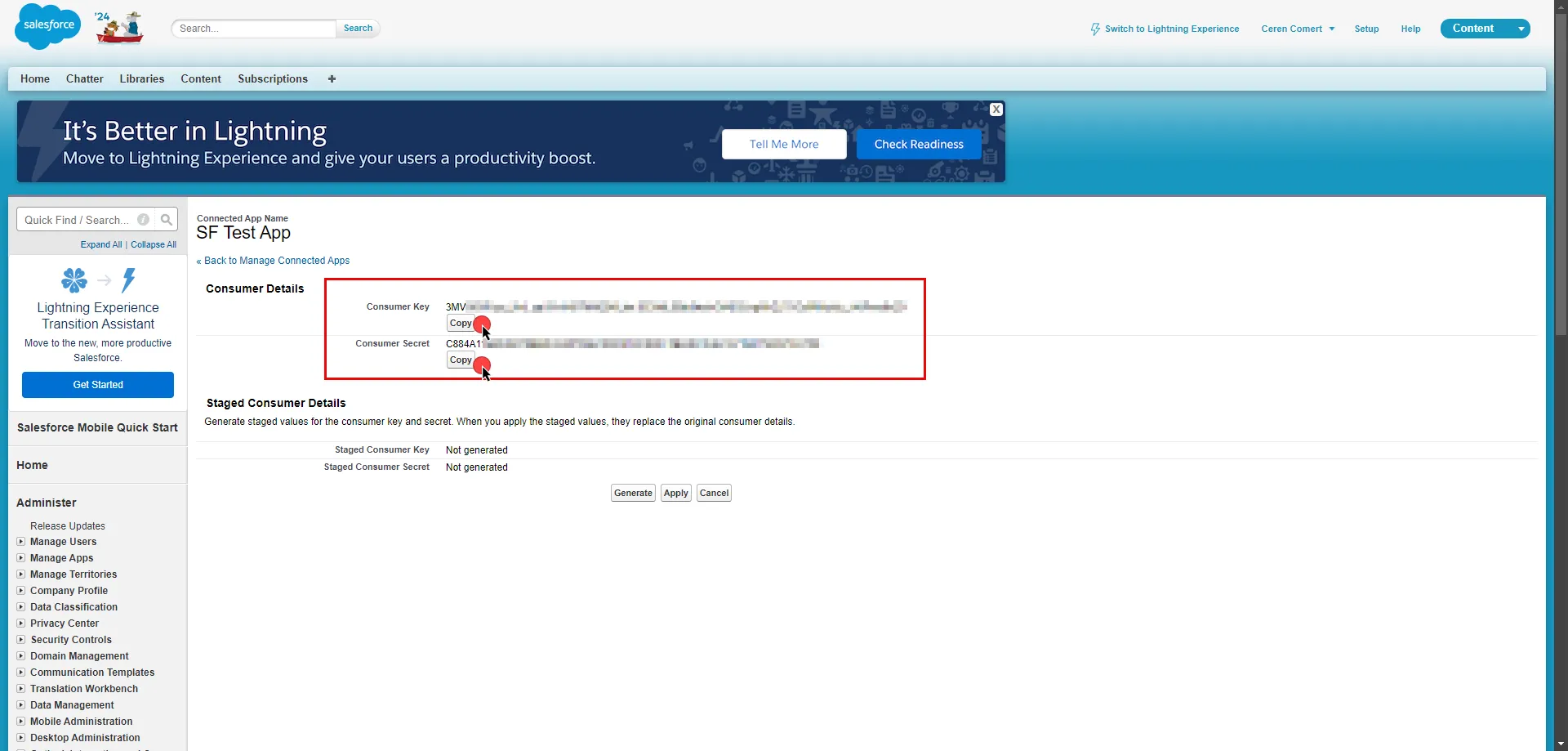
Task: Click the Lightning Experience Transition Assistant heading
Action: point(98,315)
